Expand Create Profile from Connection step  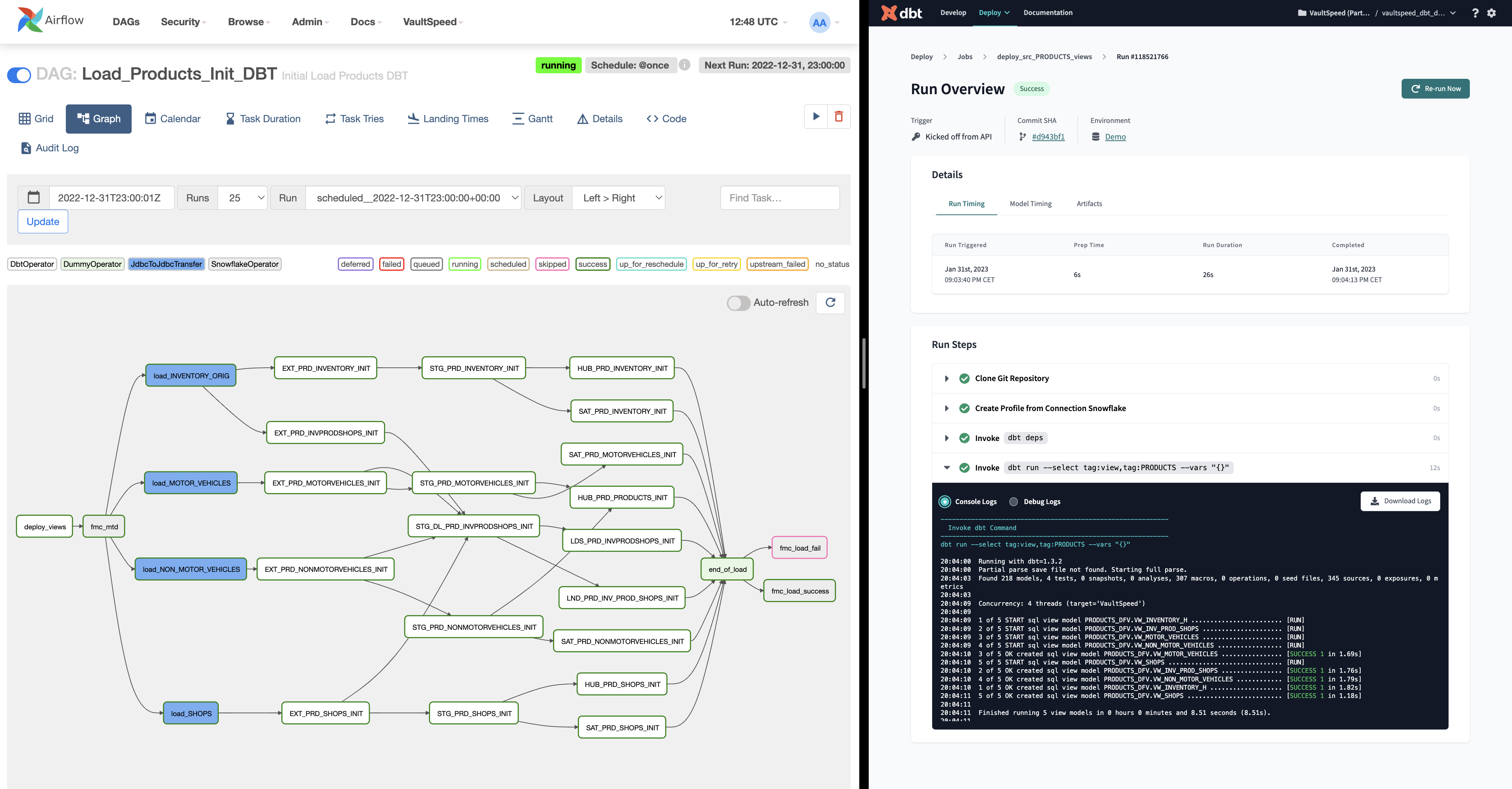[946, 409]
